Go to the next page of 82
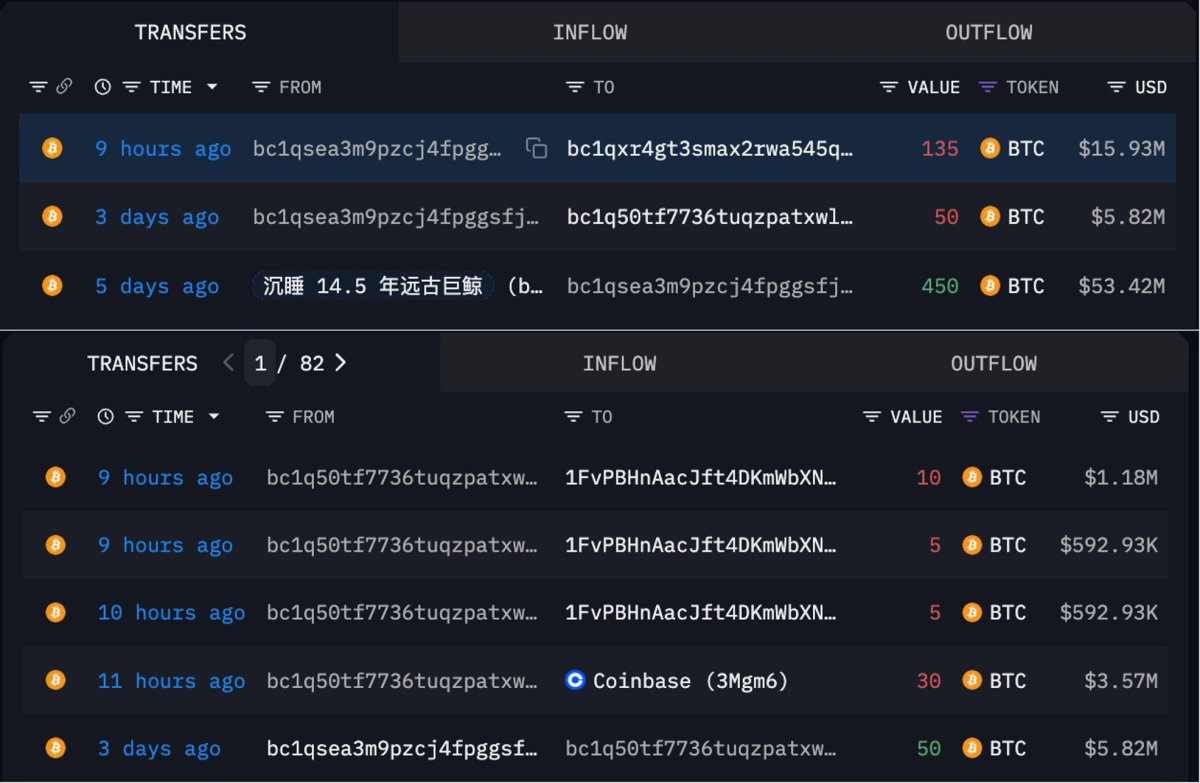Viewport: 1200px width, 783px height. (x=341, y=363)
